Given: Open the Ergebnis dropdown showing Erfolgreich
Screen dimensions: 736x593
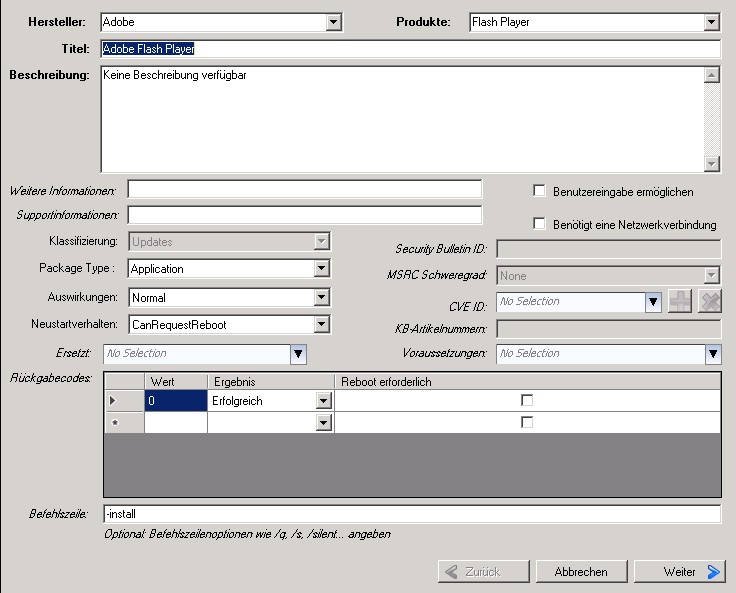Looking at the screenshot, I should (323, 401).
